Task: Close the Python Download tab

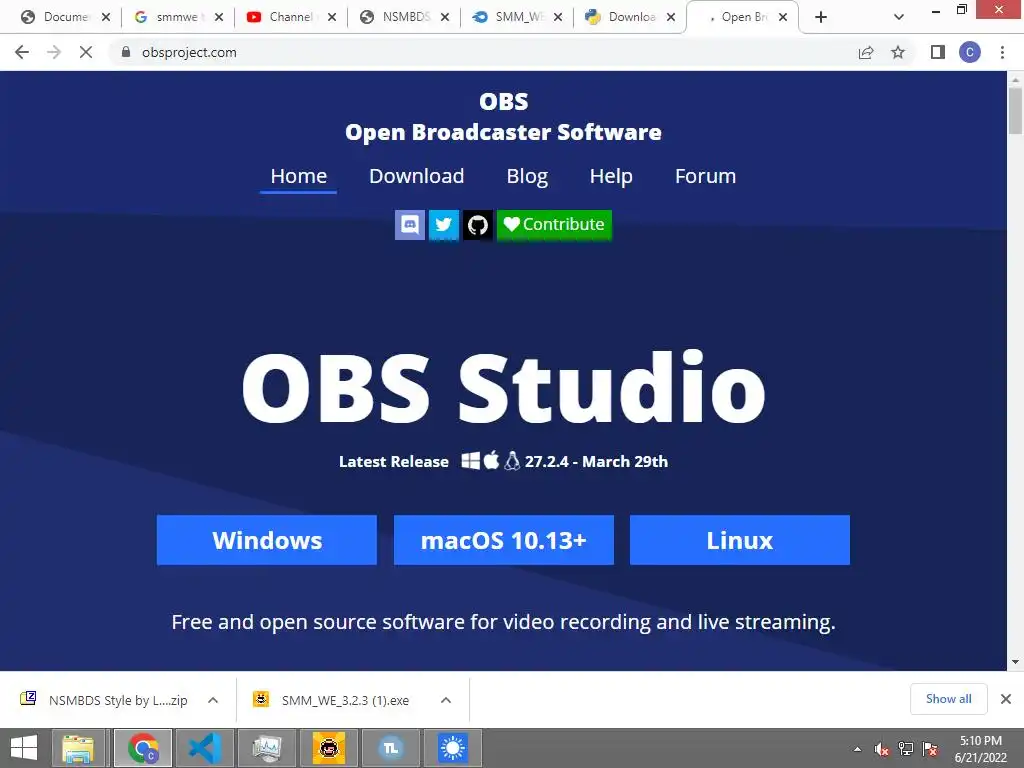Action: (x=671, y=17)
